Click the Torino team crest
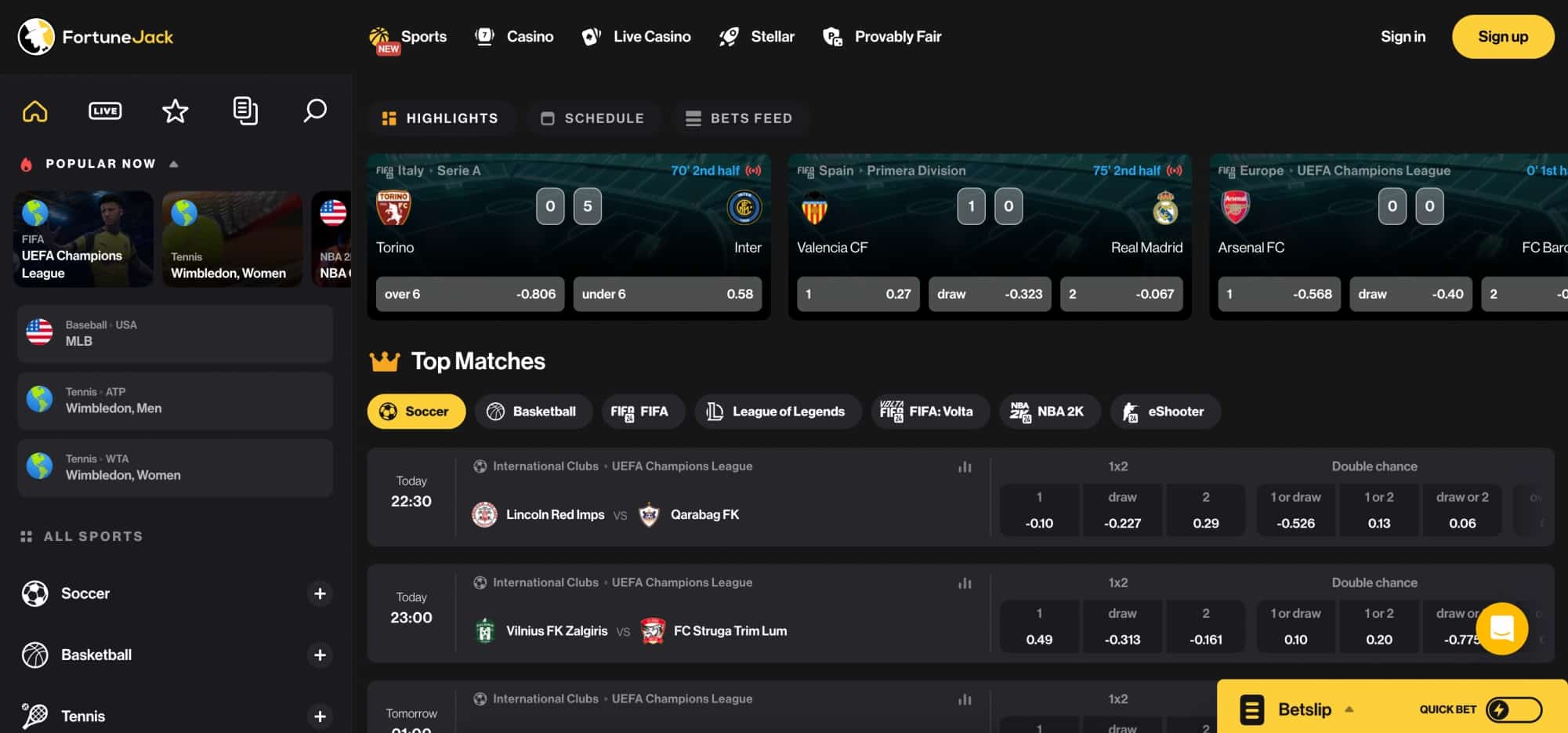The width and height of the screenshot is (1568, 733). pos(393,208)
